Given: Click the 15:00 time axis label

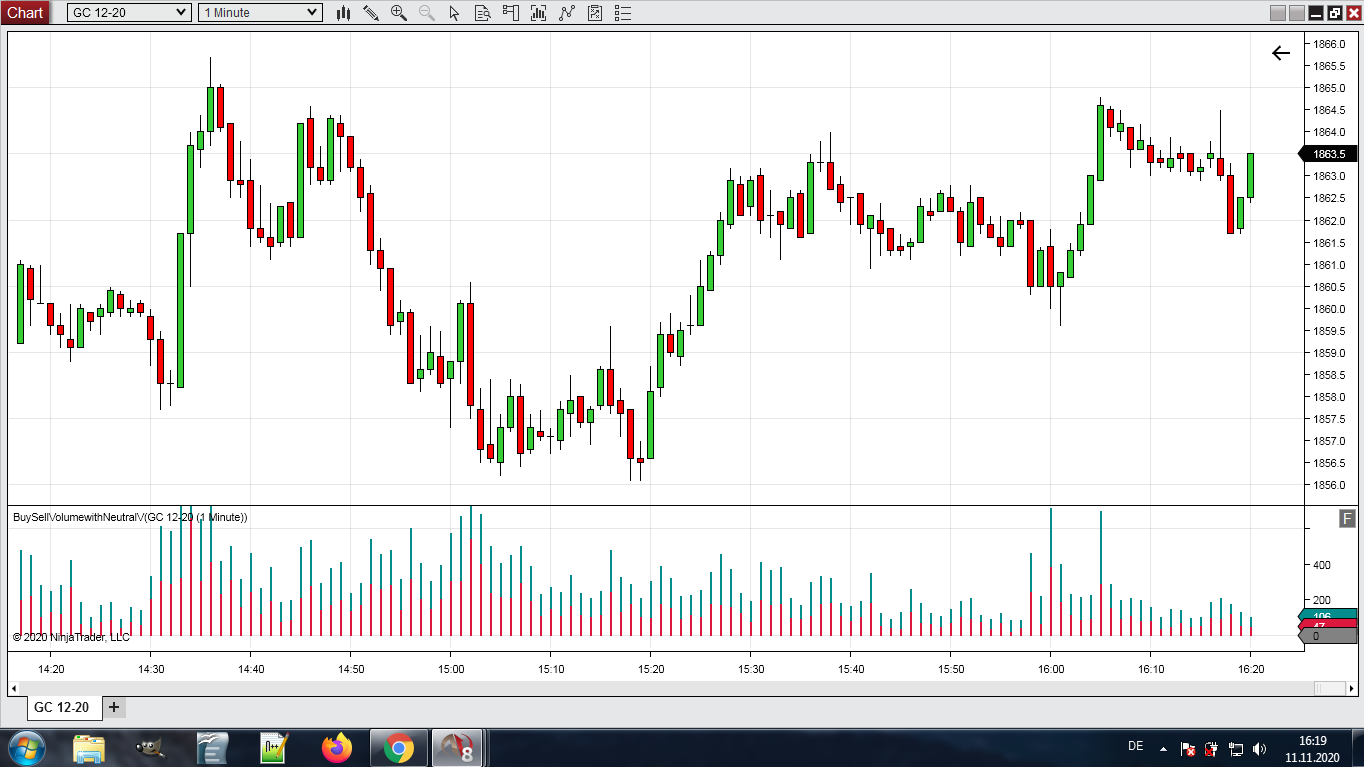Looking at the screenshot, I should (451, 669).
